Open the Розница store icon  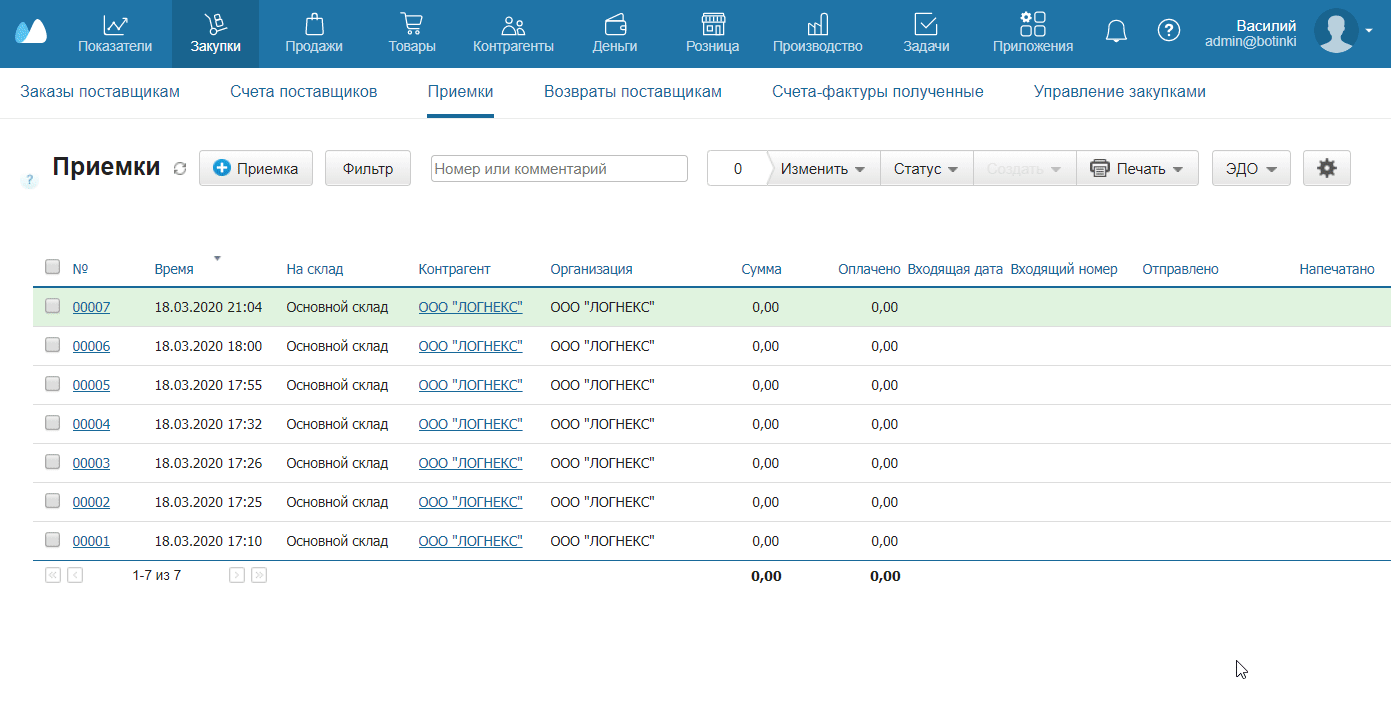[712, 25]
